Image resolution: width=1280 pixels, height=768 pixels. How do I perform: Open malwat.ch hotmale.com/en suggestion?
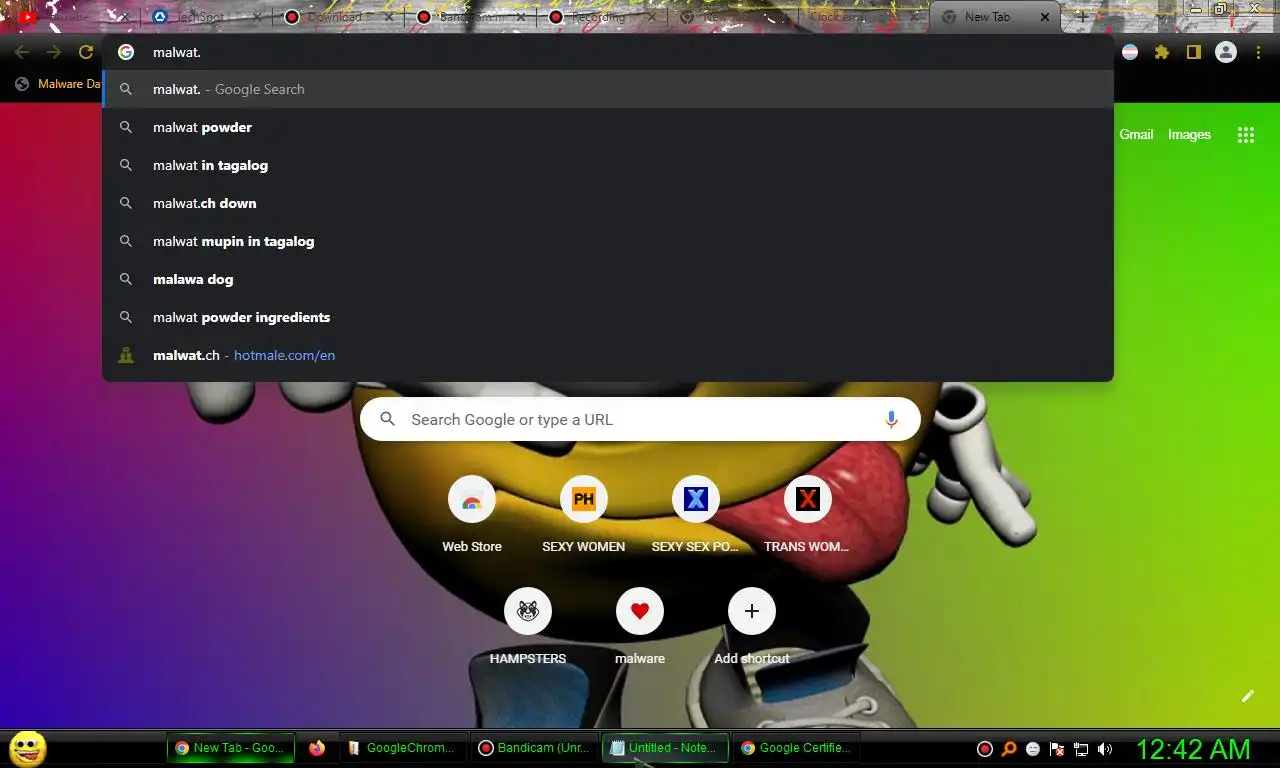pyautogui.click(x=608, y=355)
